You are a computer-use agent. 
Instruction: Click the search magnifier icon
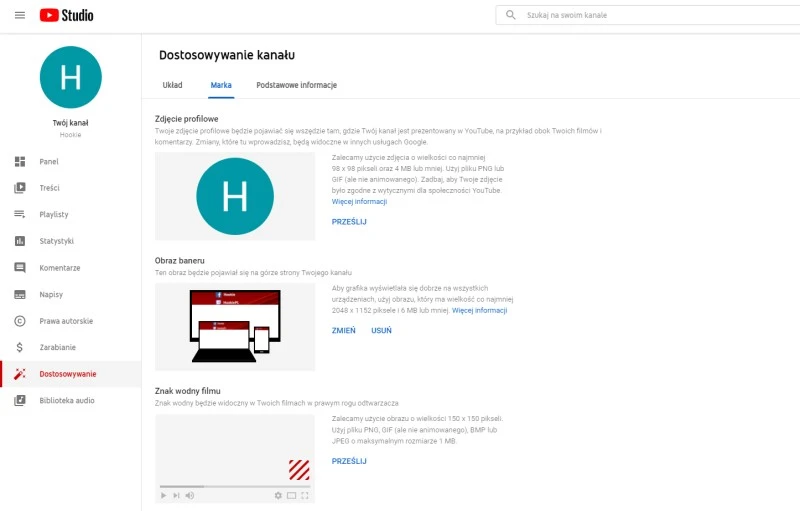click(x=510, y=15)
